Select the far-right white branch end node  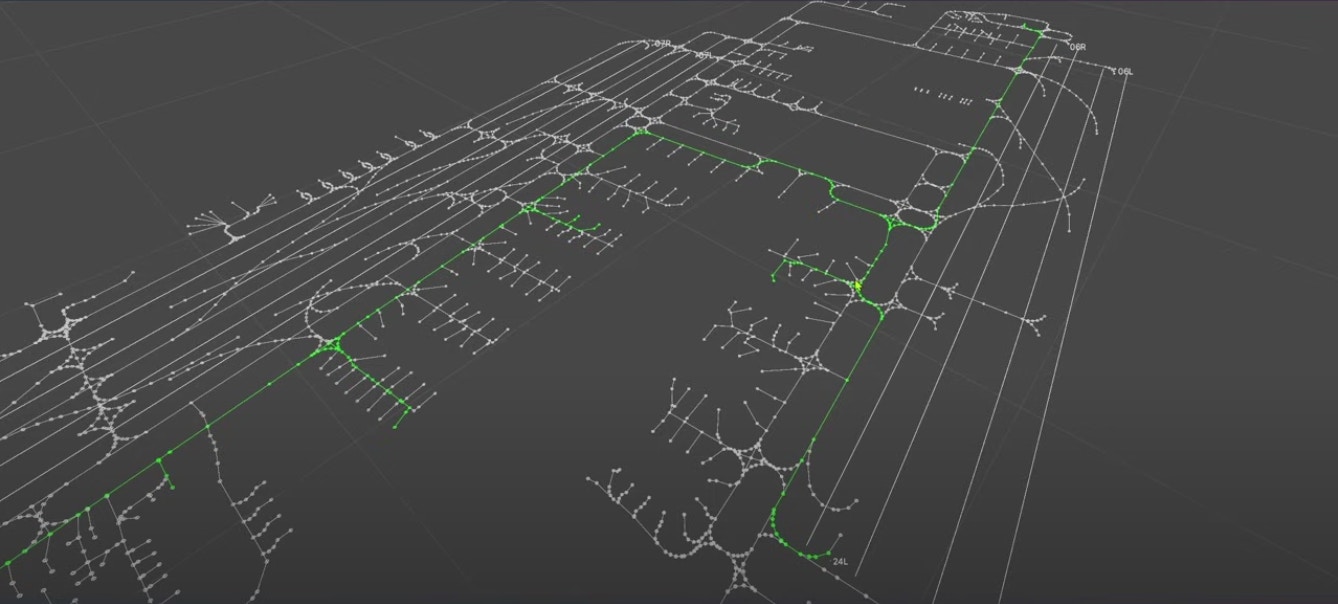1042,319
